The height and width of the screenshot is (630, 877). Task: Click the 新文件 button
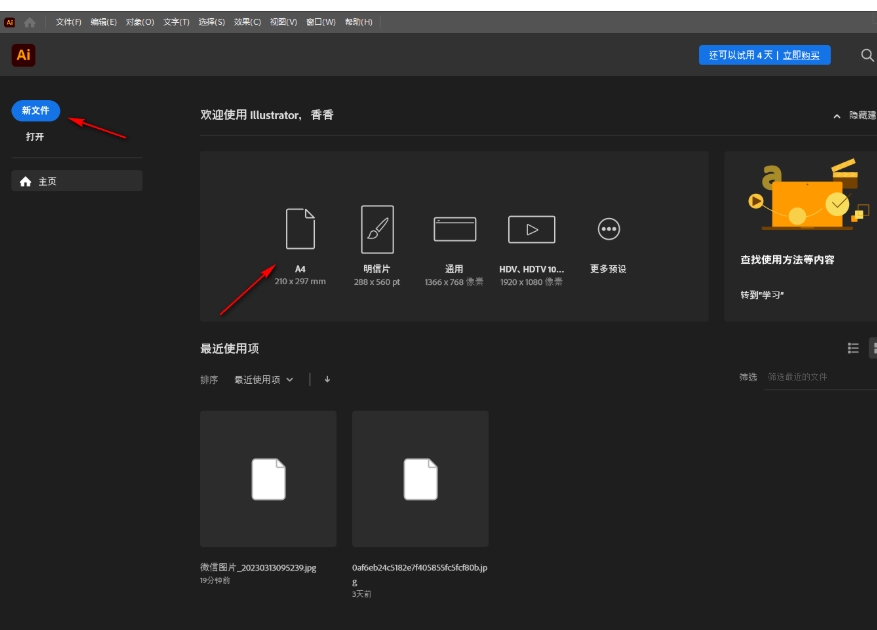click(x=36, y=110)
